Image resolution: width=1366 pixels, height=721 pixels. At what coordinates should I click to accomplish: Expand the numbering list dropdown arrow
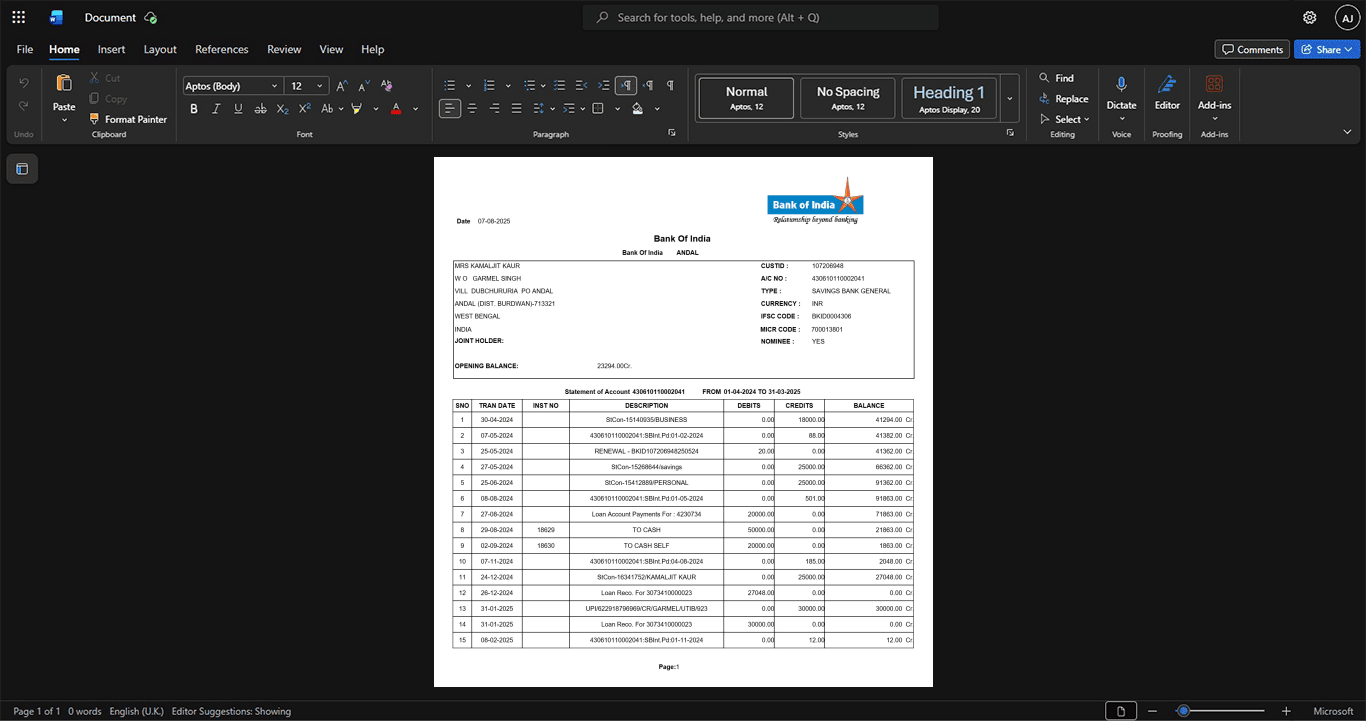pos(508,86)
